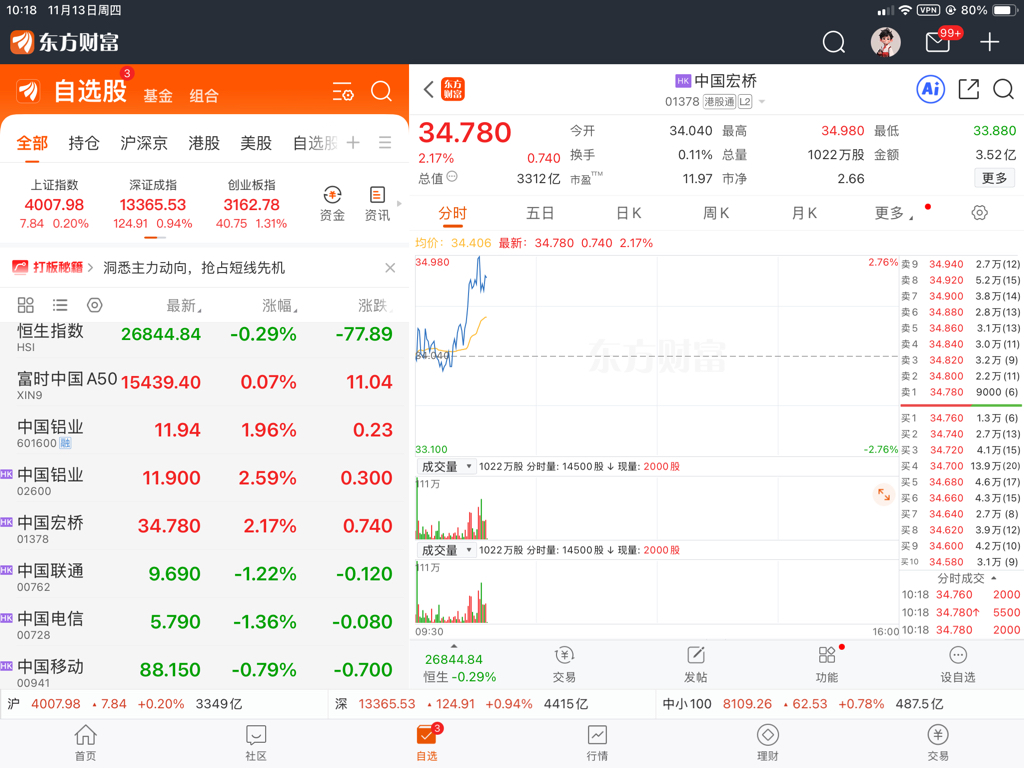
Task: Tap the plus icon in top header
Action: coord(989,42)
